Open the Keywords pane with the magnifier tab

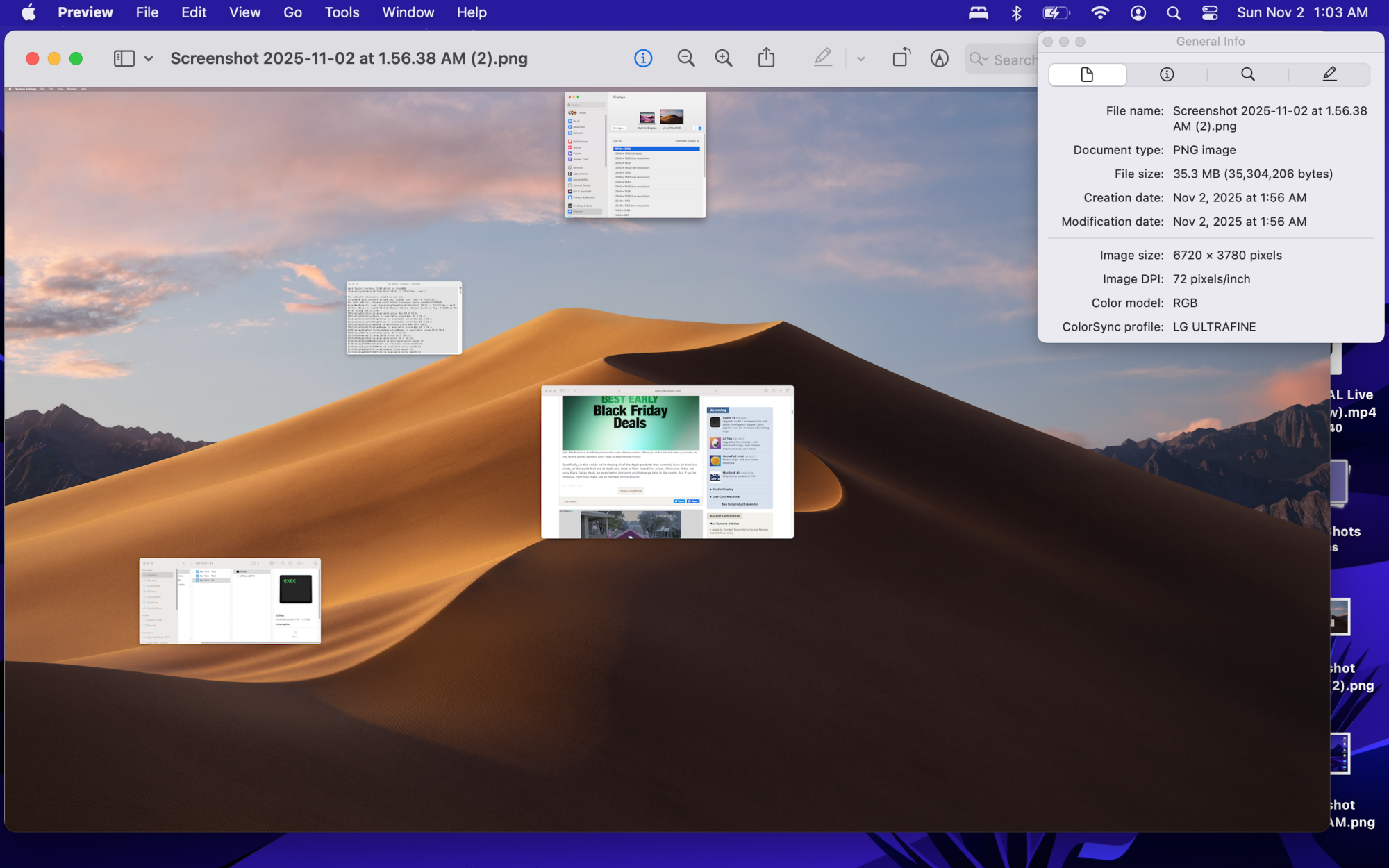1248,74
